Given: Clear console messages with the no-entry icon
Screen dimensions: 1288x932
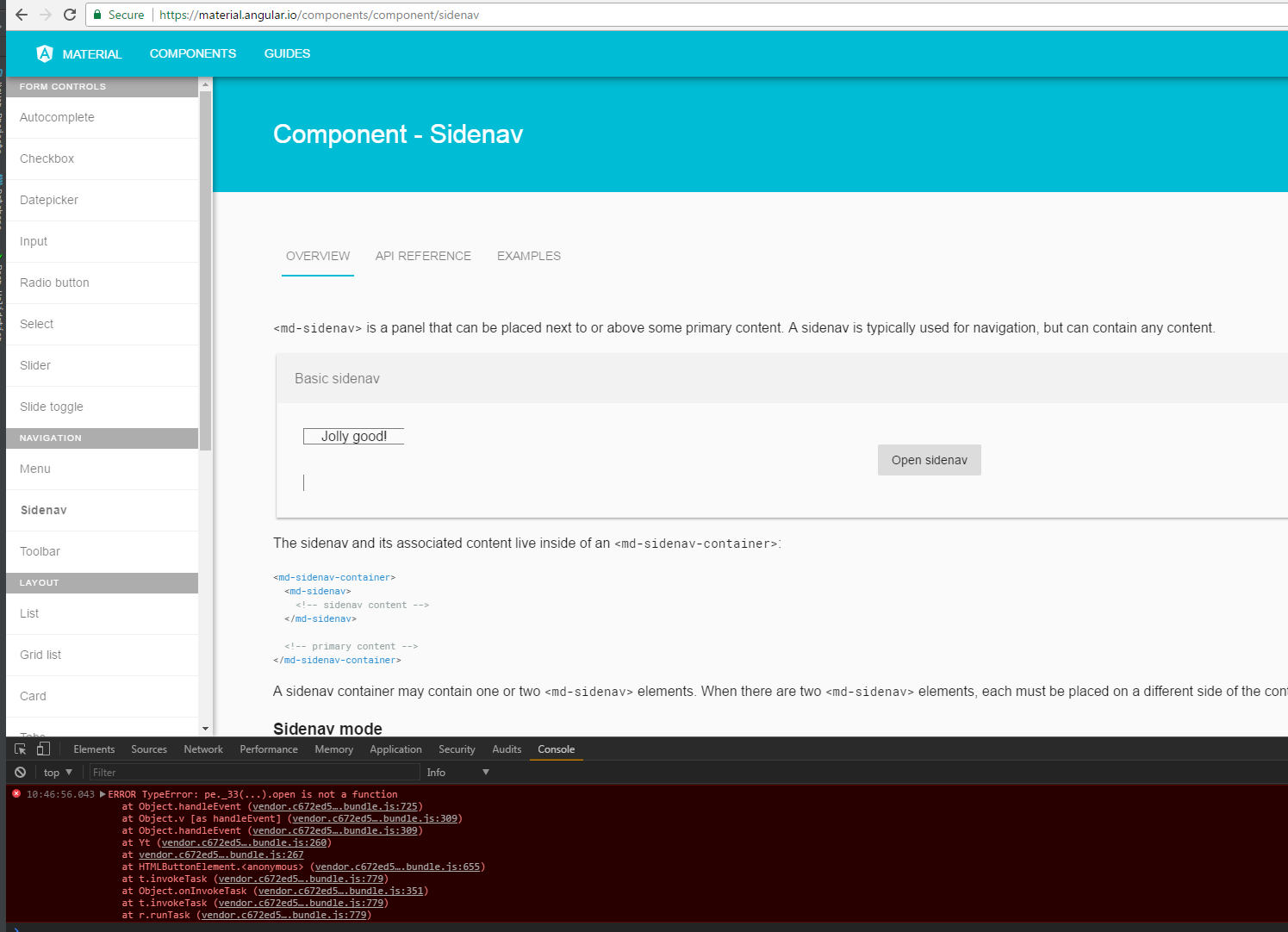Looking at the screenshot, I should [x=19, y=772].
